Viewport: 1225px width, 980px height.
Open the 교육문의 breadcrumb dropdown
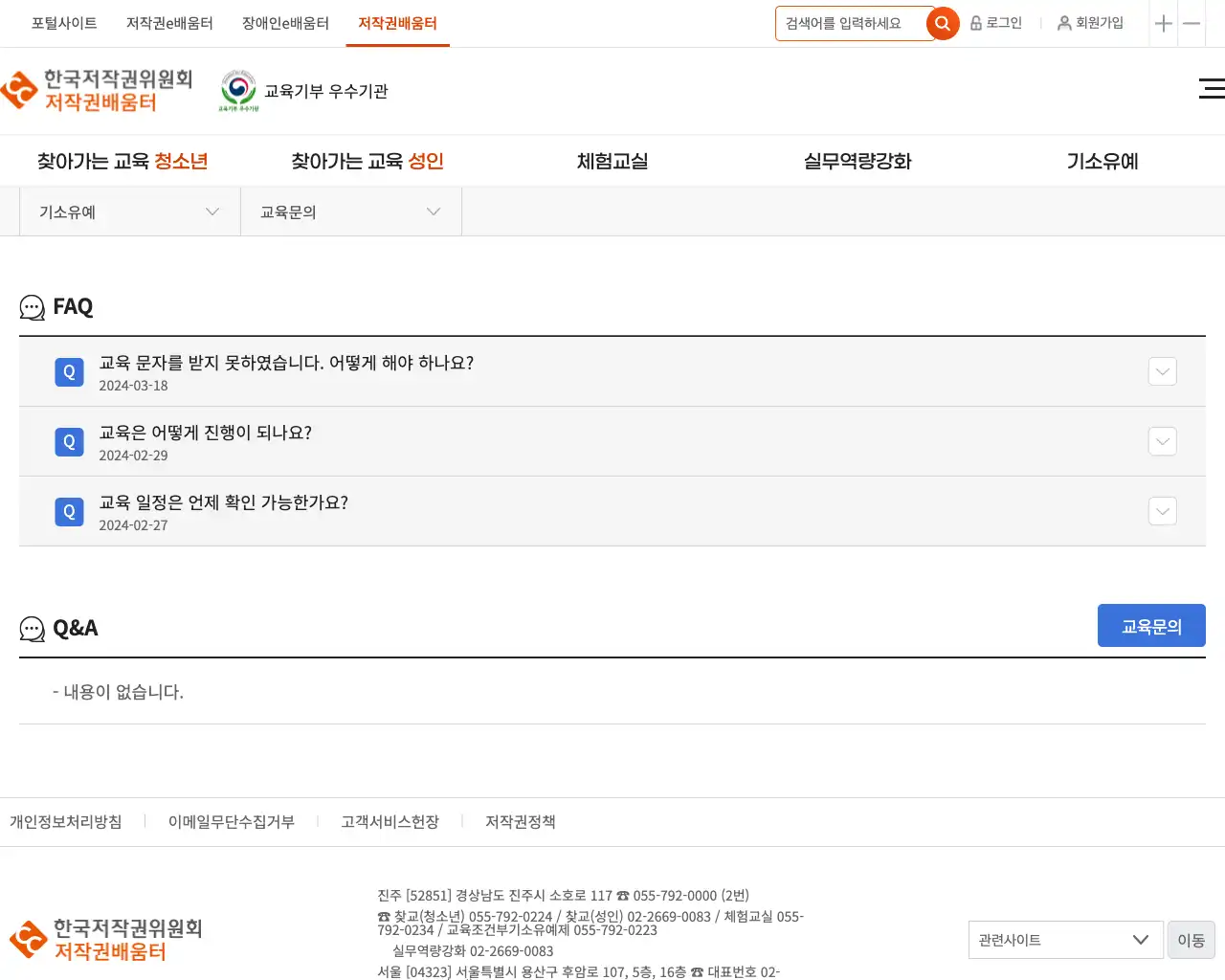pyautogui.click(x=350, y=212)
